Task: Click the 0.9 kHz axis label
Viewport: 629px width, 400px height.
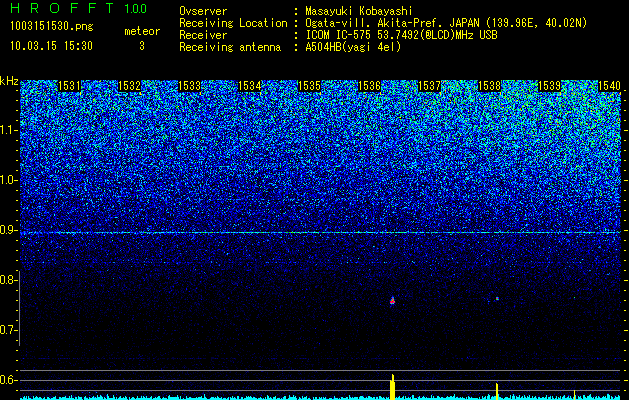Action: (7, 230)
